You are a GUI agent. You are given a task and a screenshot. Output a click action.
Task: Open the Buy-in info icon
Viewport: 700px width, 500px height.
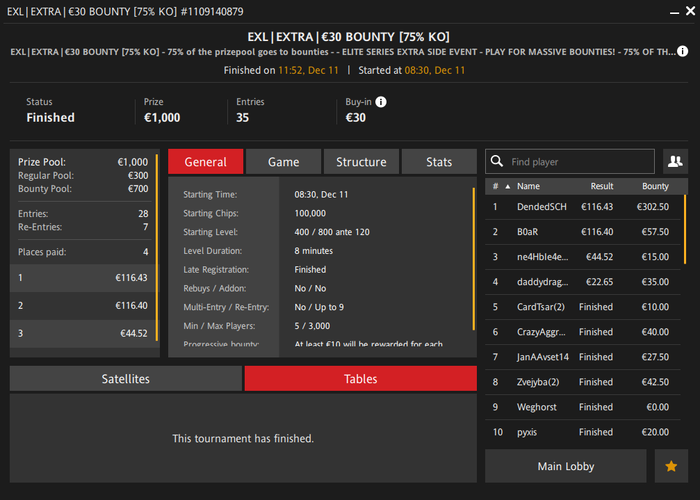click(381, 102)
